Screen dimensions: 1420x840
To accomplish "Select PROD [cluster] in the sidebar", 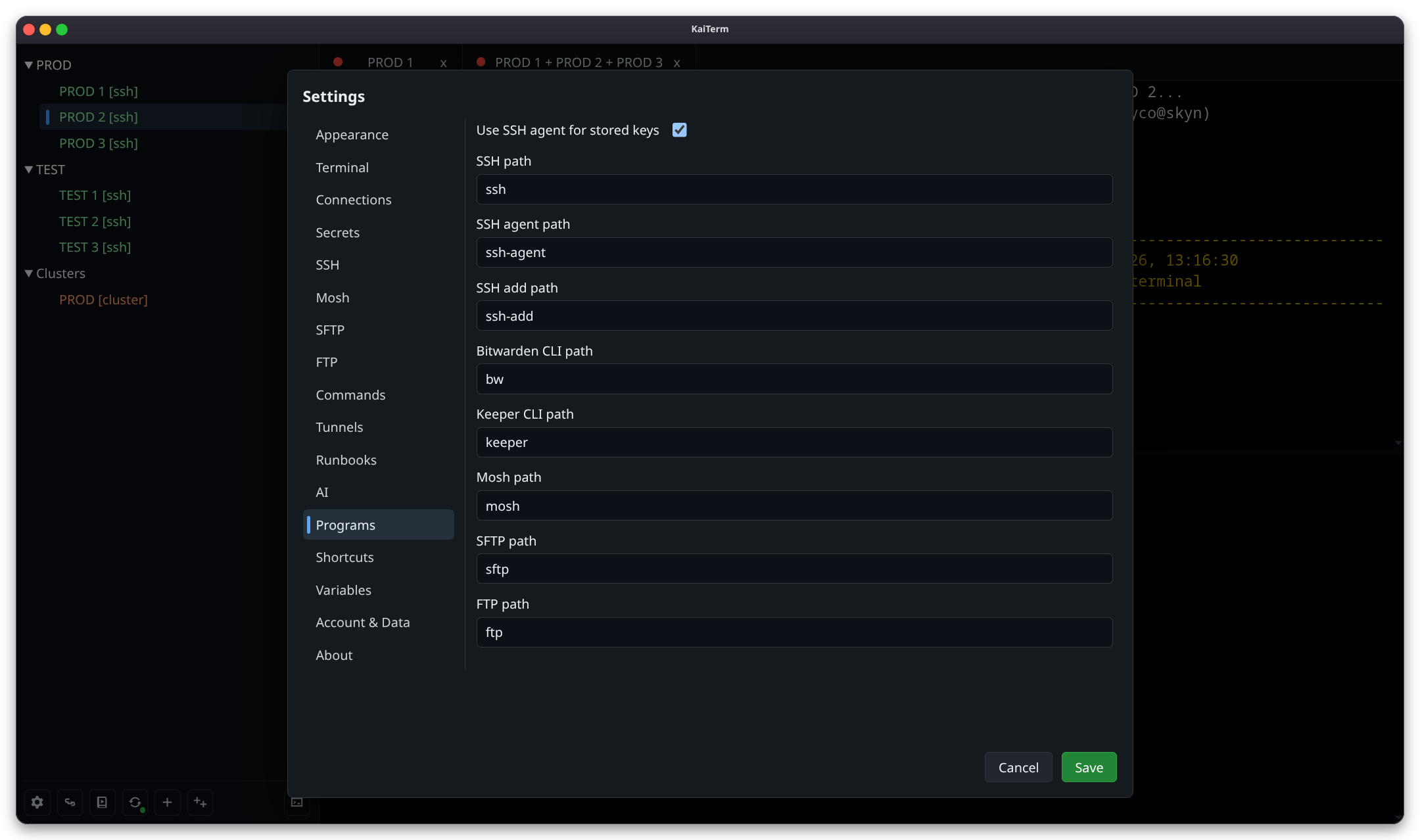I will click(x=103, y=300).
